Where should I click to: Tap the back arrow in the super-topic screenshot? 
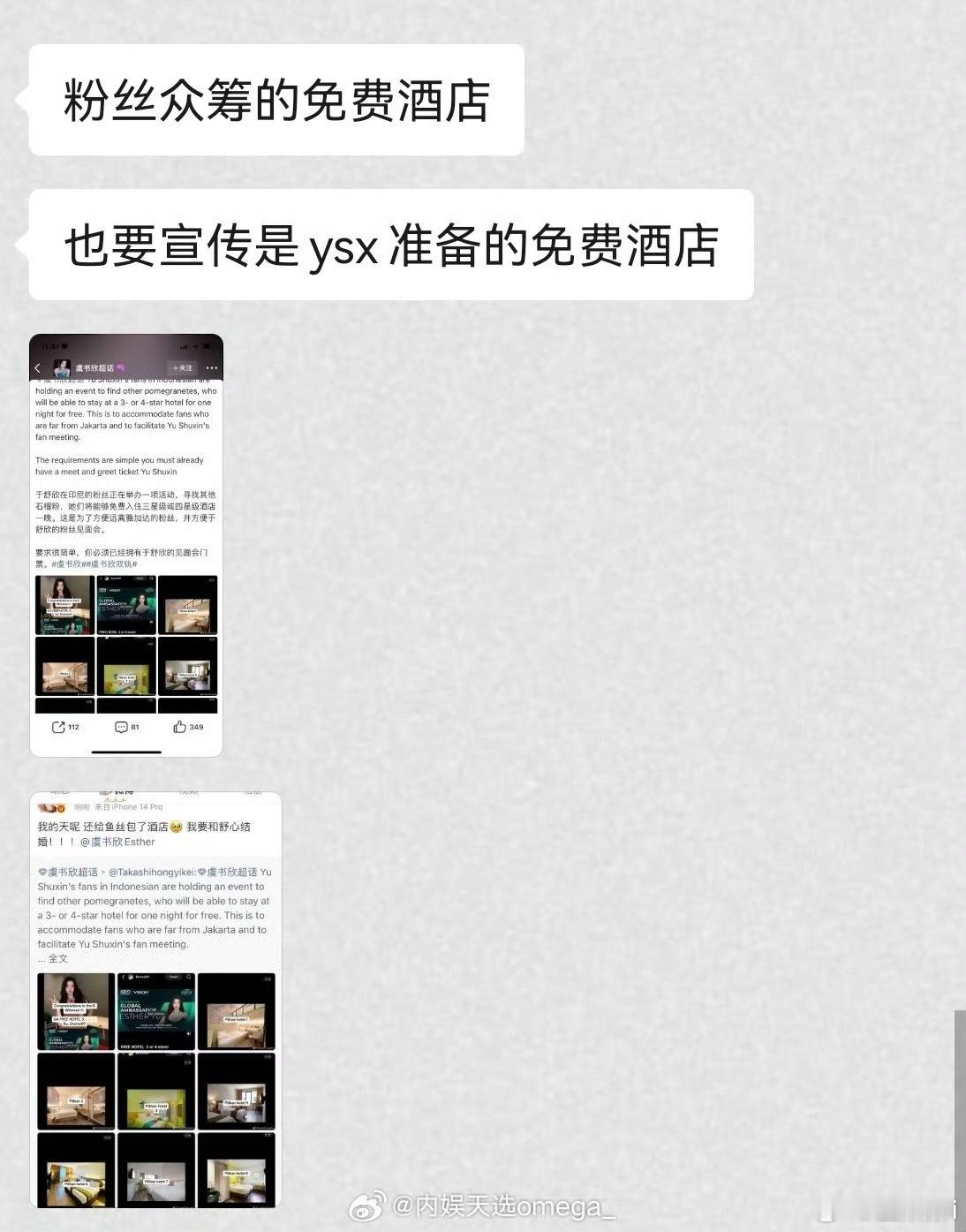pos(38,367)
